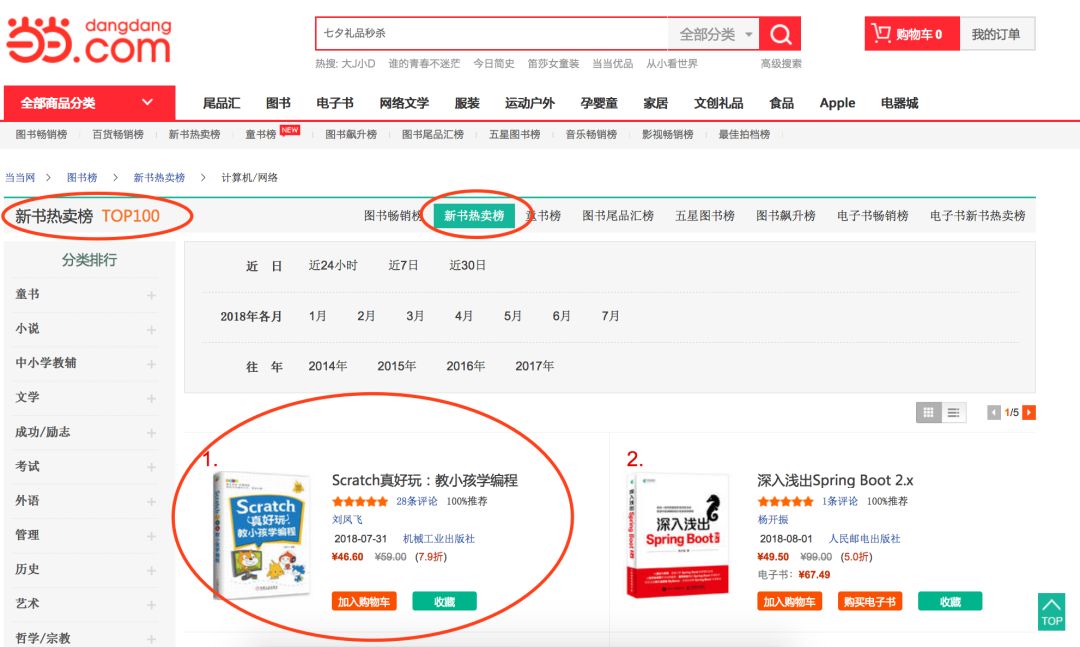The width and height of the screenshot is (1080, 647).
Task: Expand the 中小学教辅 category plus
Action: (x=151, y=364)
